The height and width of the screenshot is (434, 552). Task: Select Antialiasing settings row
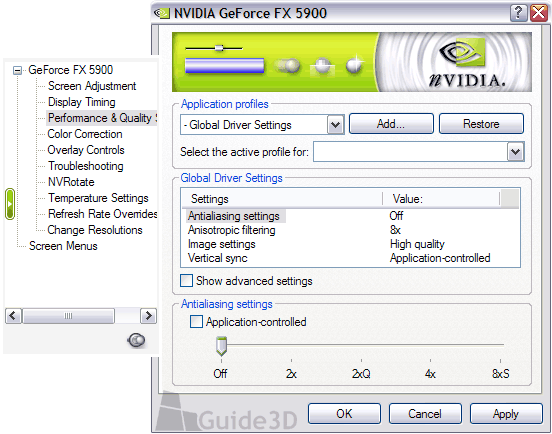tap(235, 216)
